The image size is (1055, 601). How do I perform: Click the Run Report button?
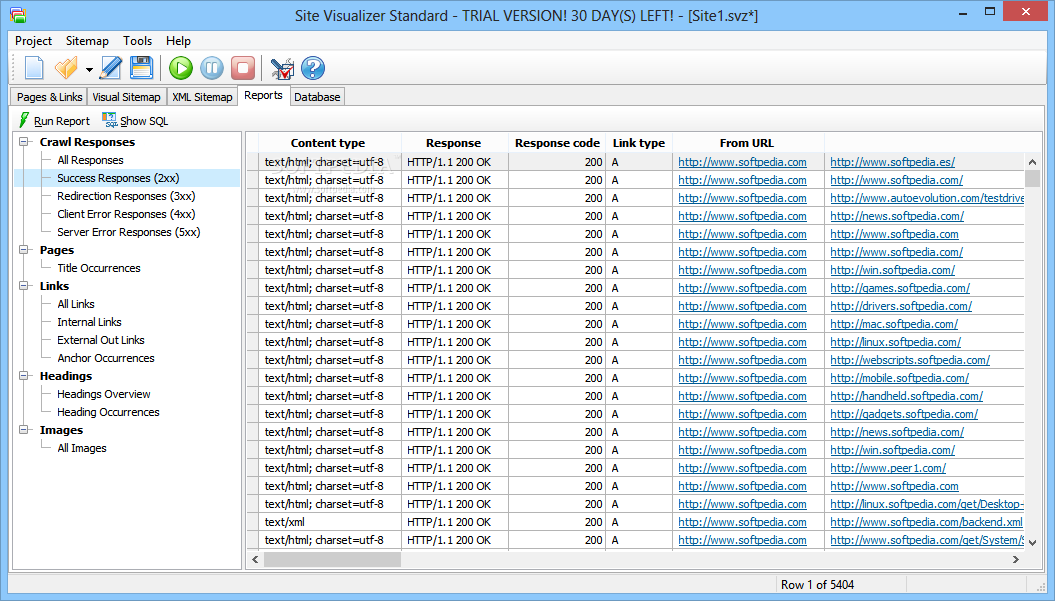point(54,120)
